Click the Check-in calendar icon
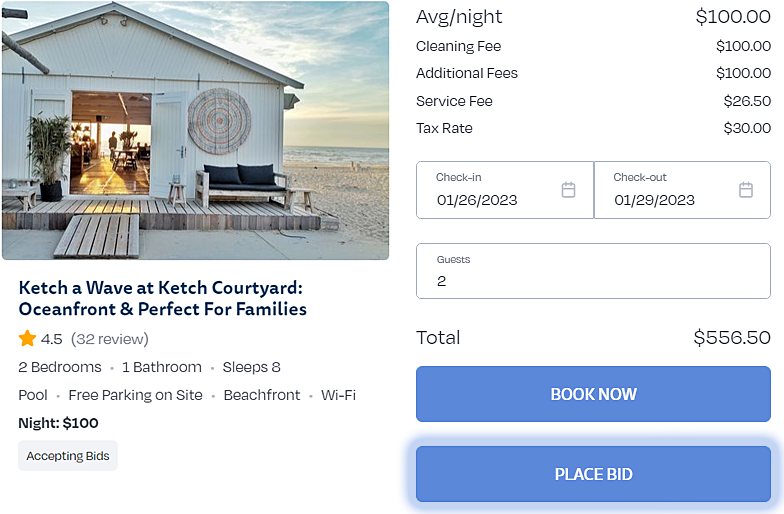 click(x=568, y=190)
